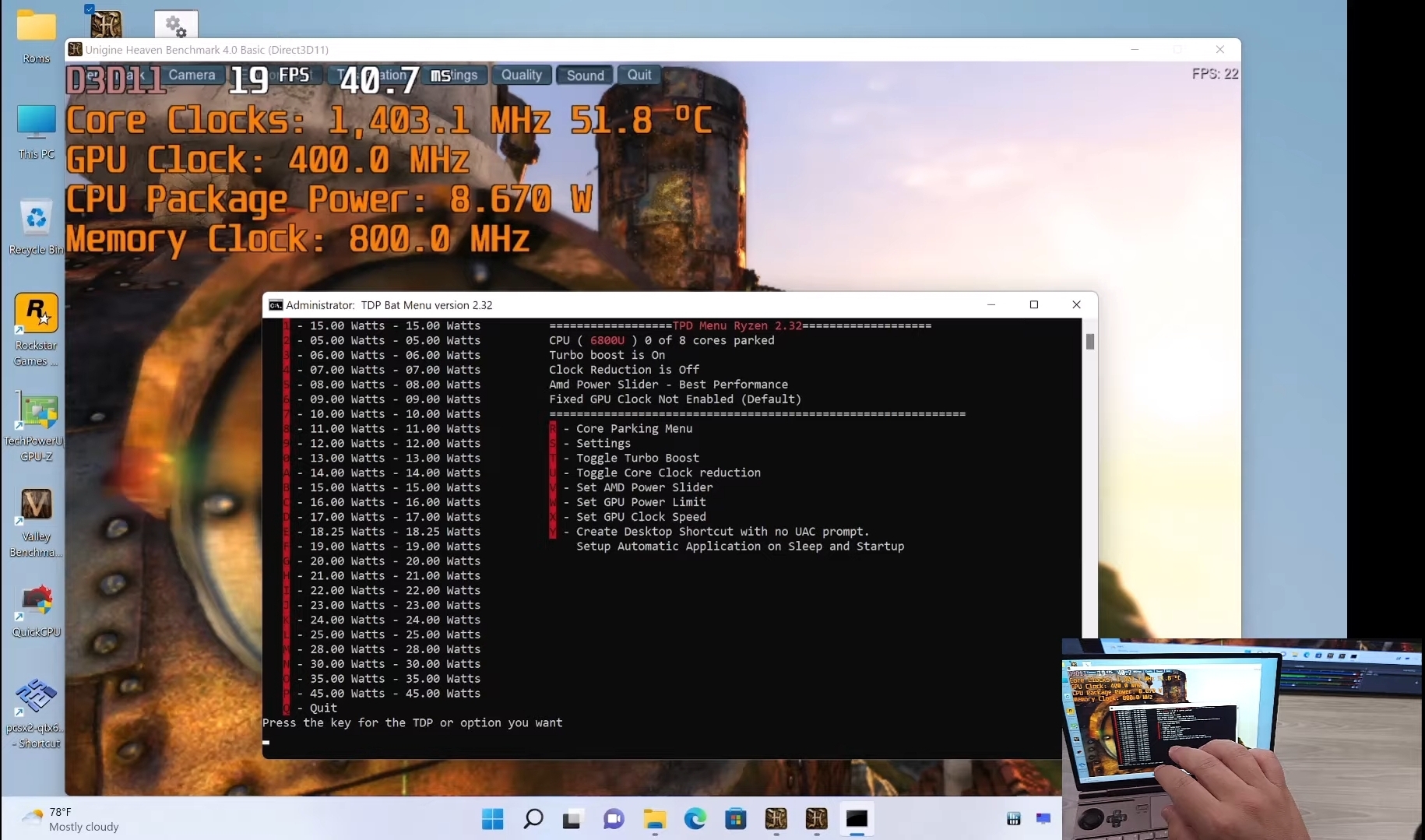
Task: Click the 'FPS: 22' counter in Heaven window
Action: click(1215, 74)
